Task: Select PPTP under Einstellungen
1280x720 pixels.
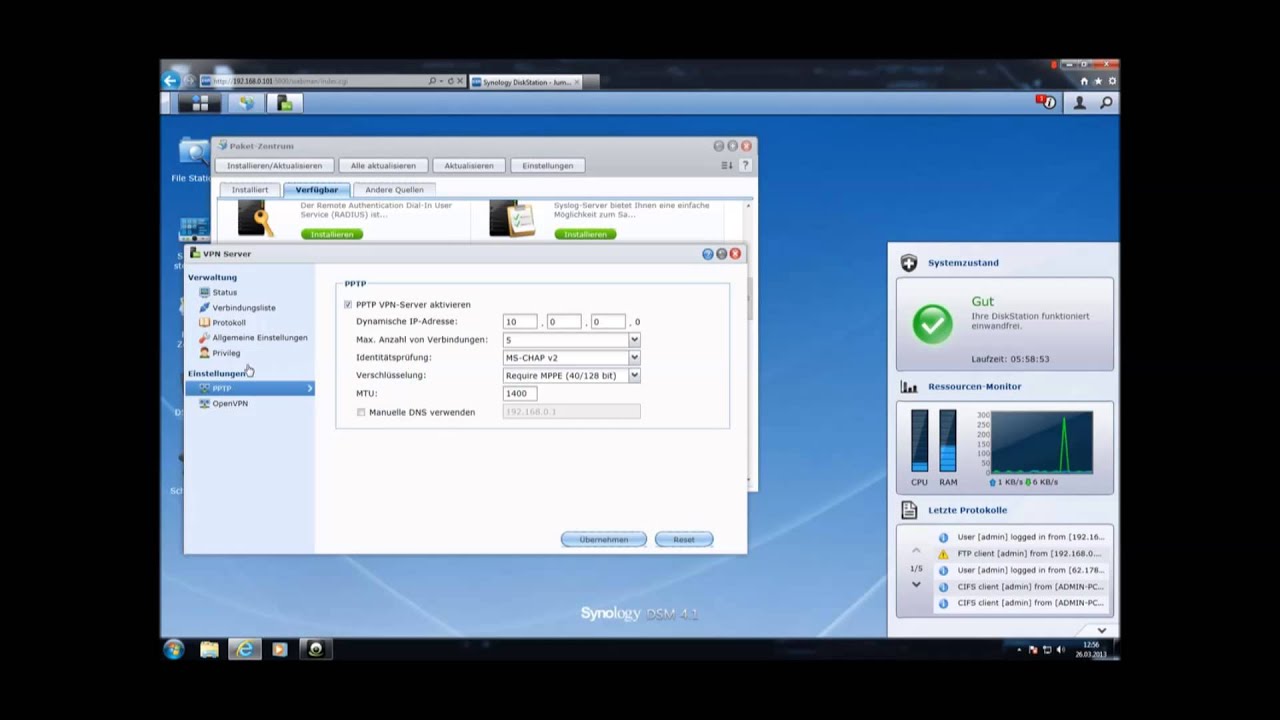Action: [x=250, y=388]
